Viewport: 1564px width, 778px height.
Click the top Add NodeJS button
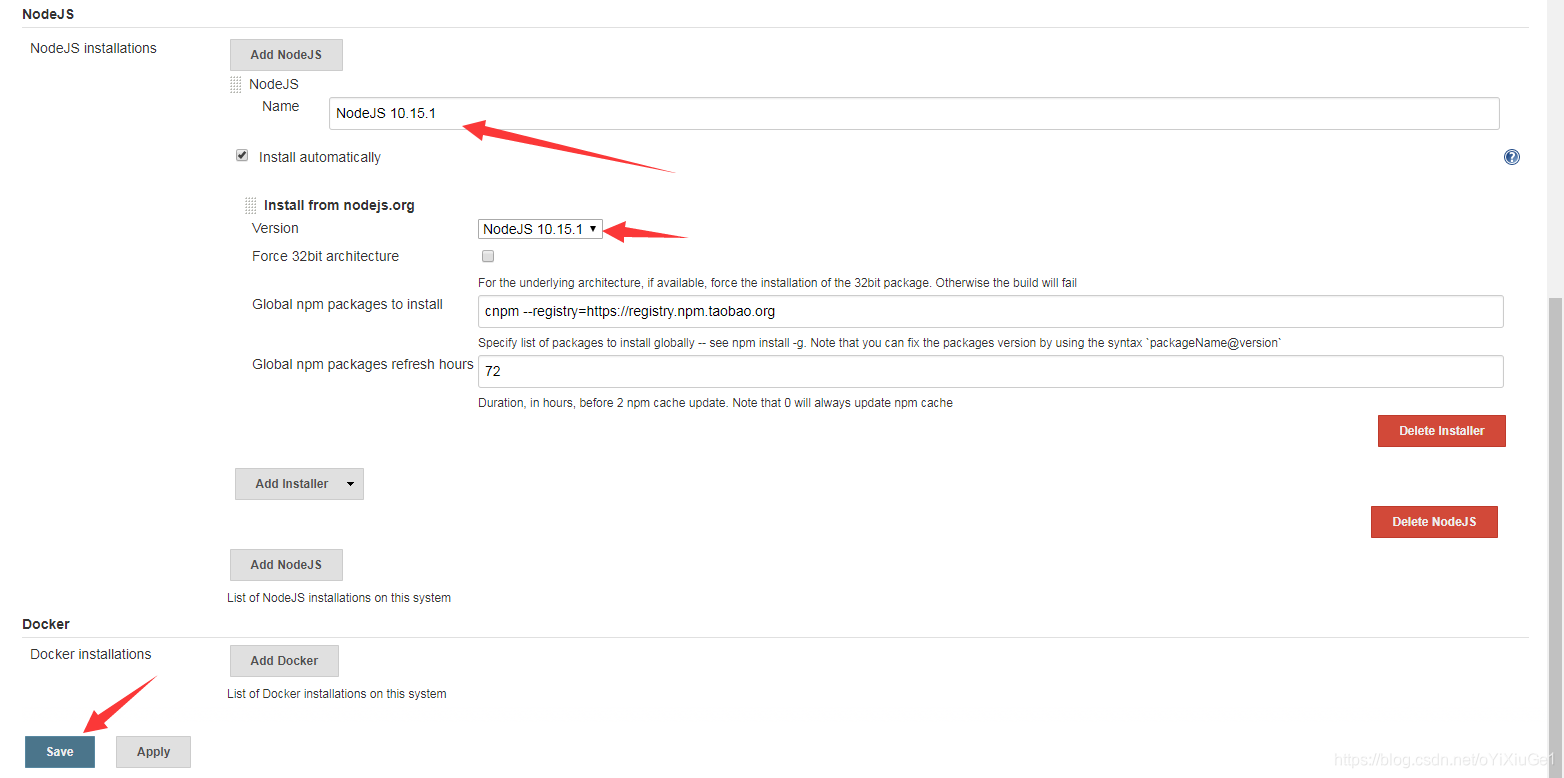pos(286,55)
